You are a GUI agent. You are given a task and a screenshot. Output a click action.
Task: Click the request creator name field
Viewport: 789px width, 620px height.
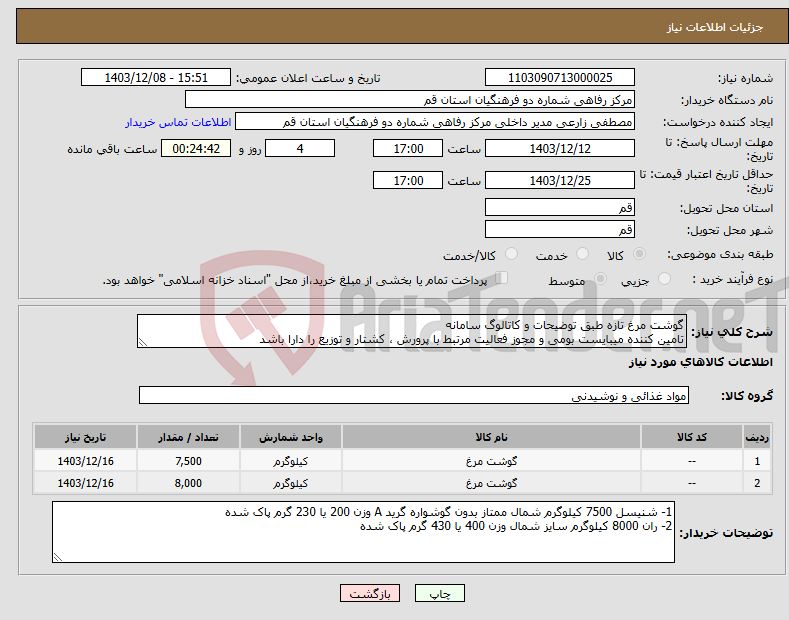(x=435, y=122)
